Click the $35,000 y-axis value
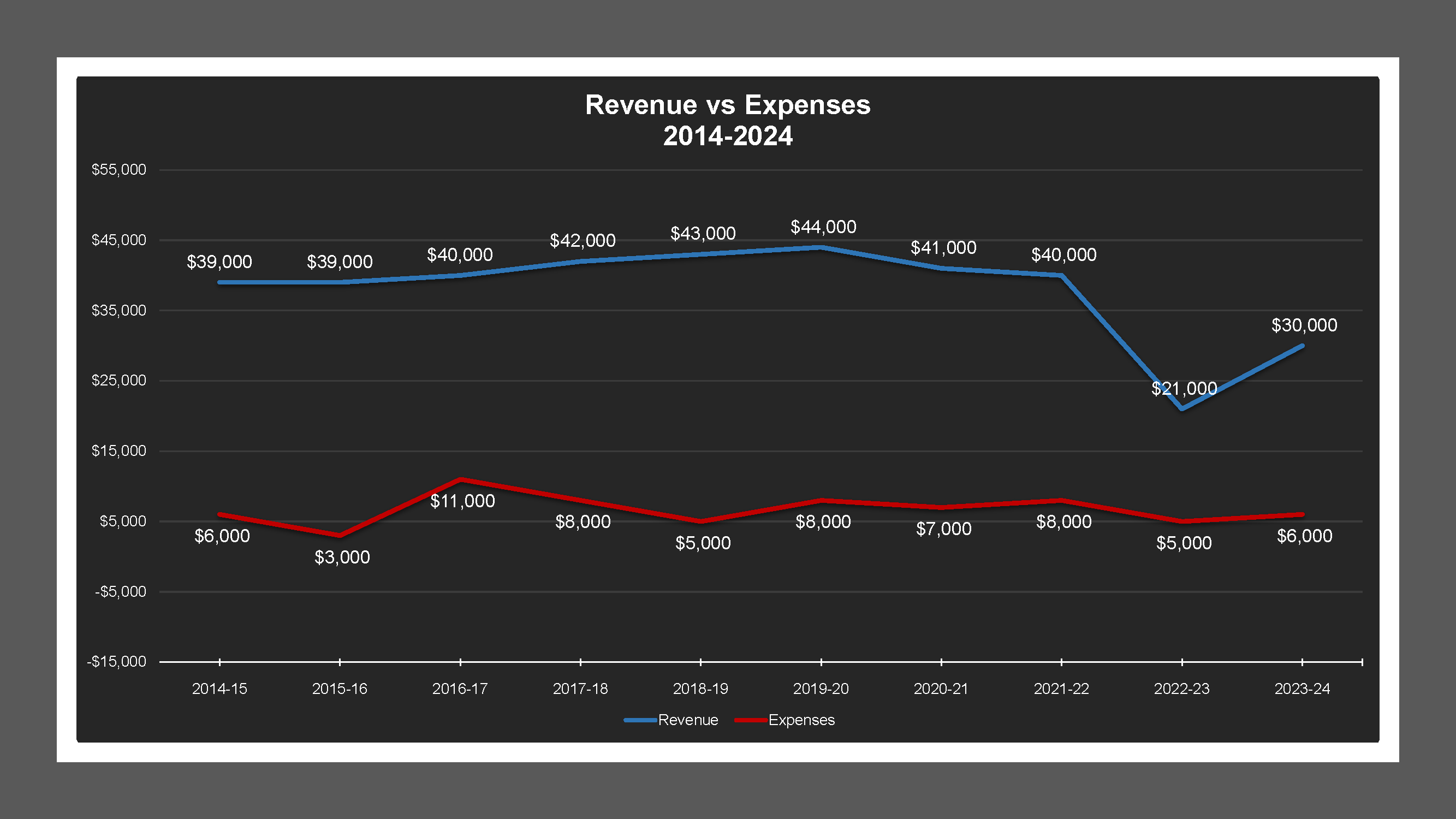 click(x=118, y=310)
